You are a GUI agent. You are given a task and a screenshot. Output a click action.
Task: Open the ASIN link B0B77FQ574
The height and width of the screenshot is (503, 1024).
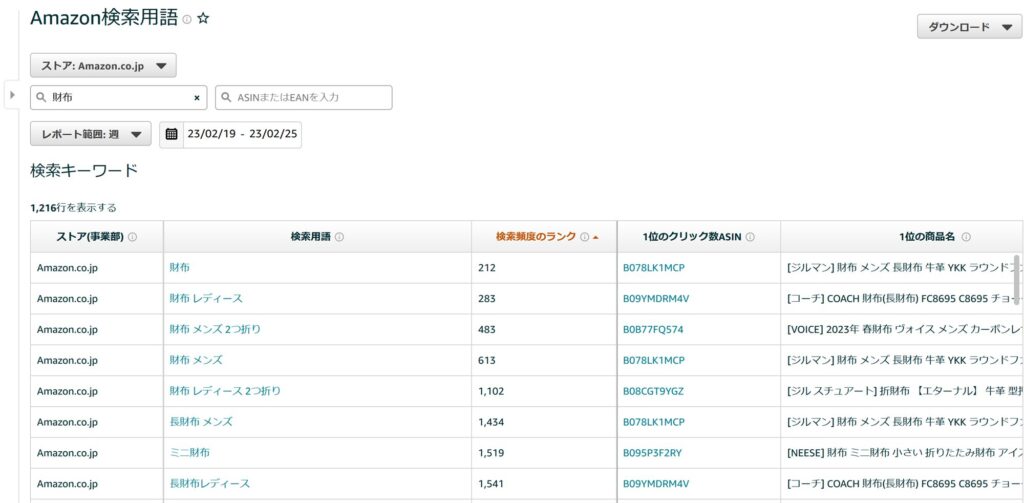point(653,329)
